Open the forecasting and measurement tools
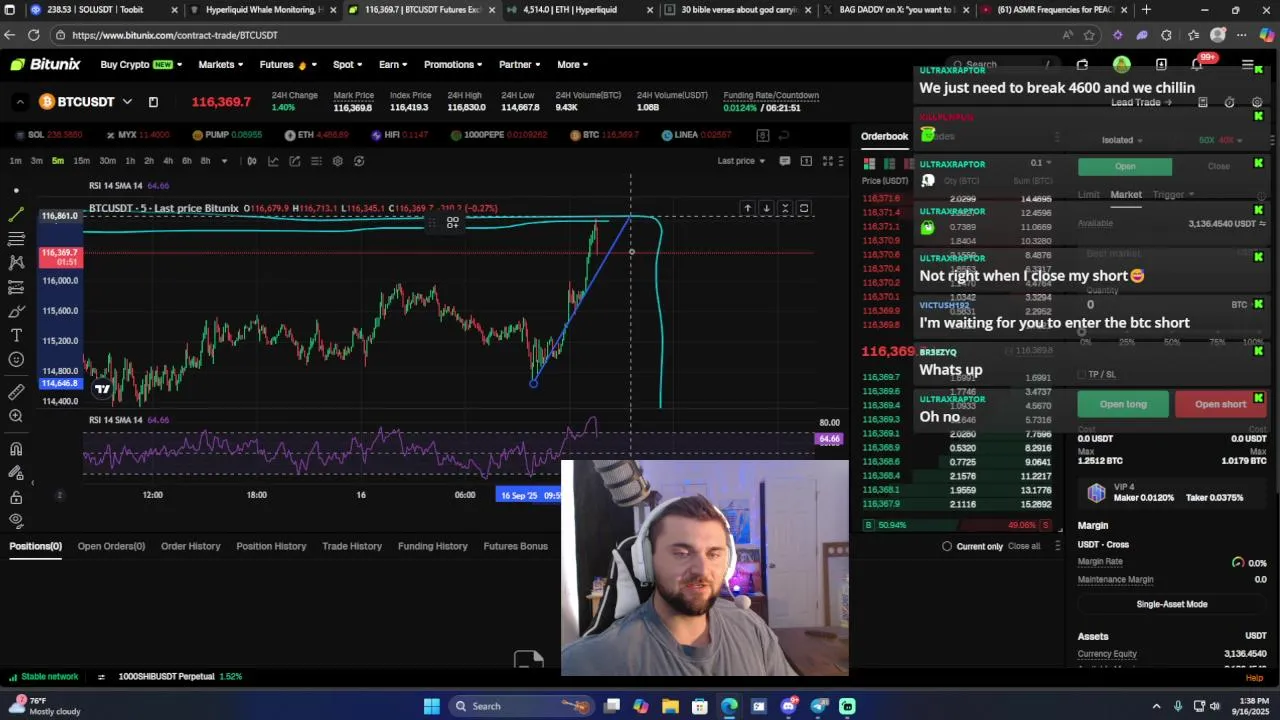 coord(16,287)
